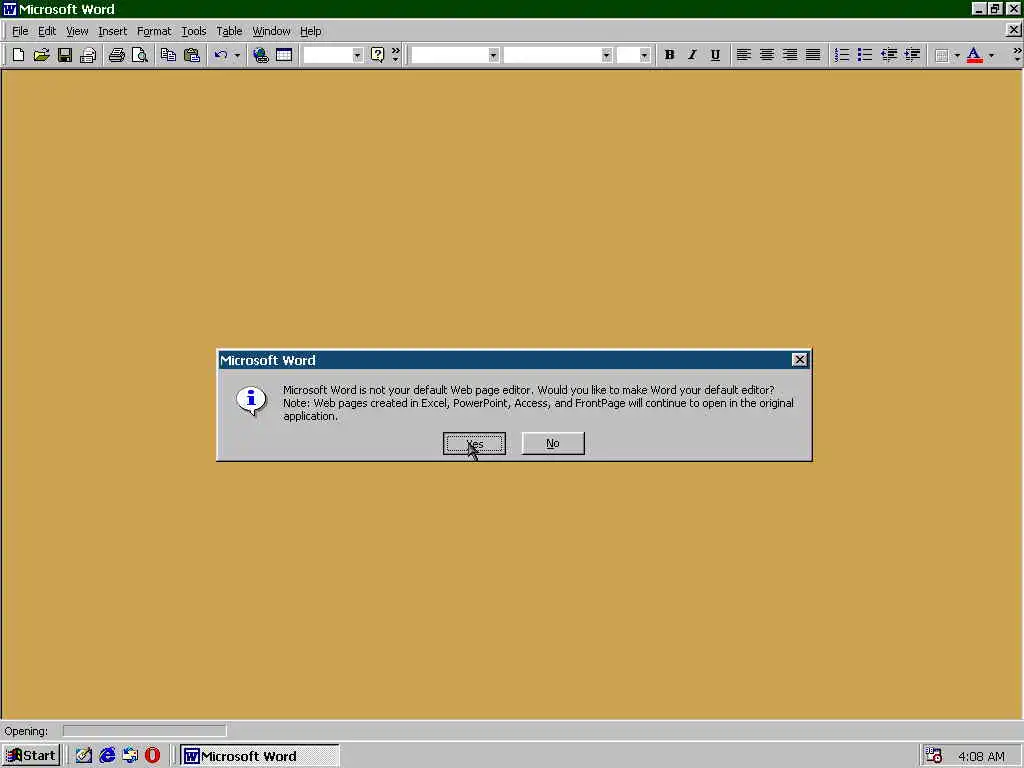
Task: Click the system tray scheduler icon
Action: coord(934,756)
